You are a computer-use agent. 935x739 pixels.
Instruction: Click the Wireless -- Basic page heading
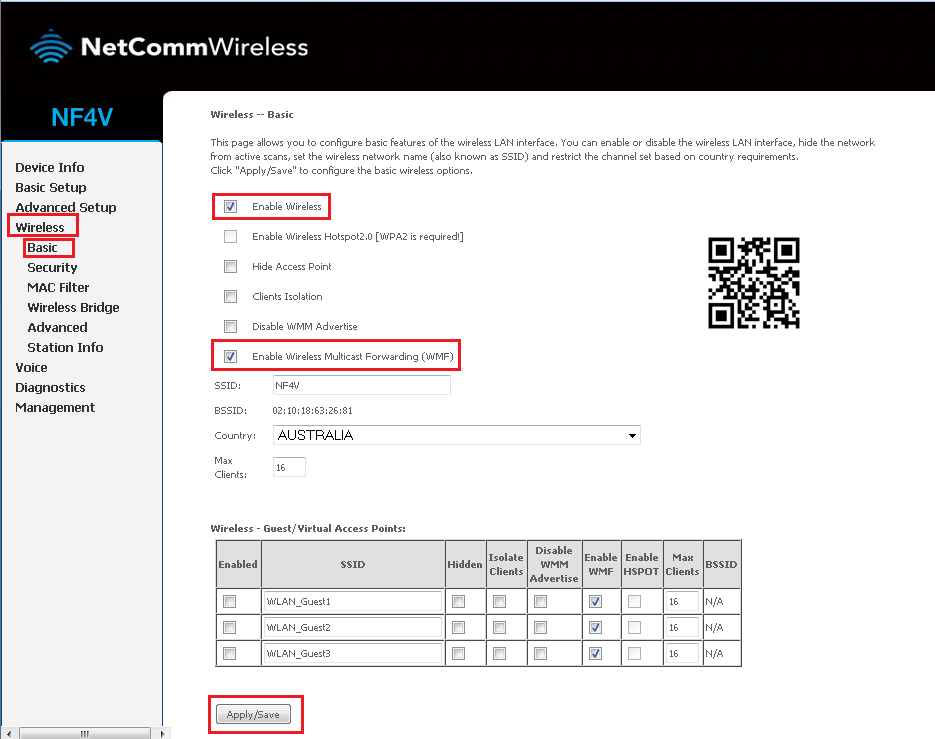(252, 115)
